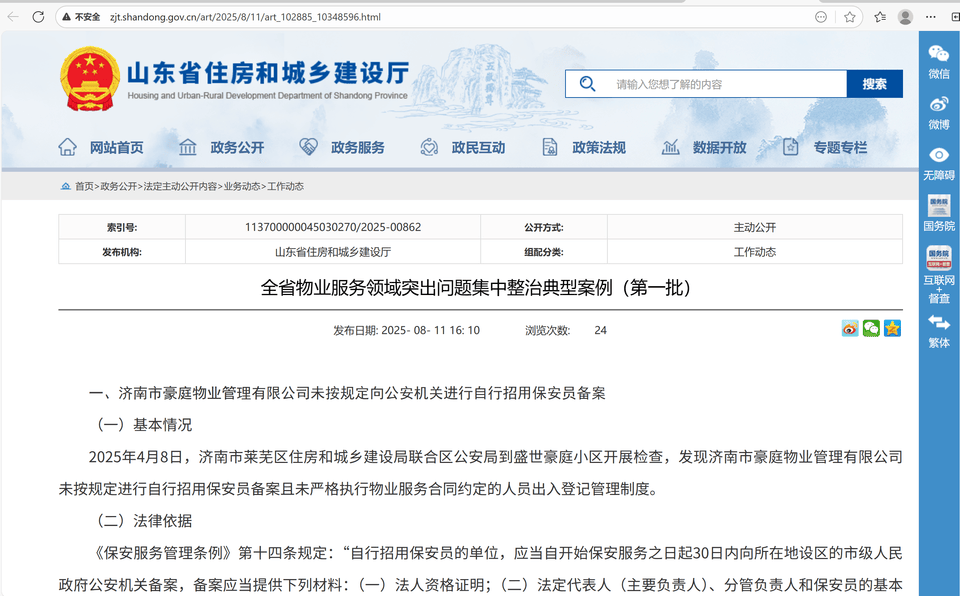Click the magnifier icon in the search bar
The width and height of the screenshot is (960, 596).
587,84
